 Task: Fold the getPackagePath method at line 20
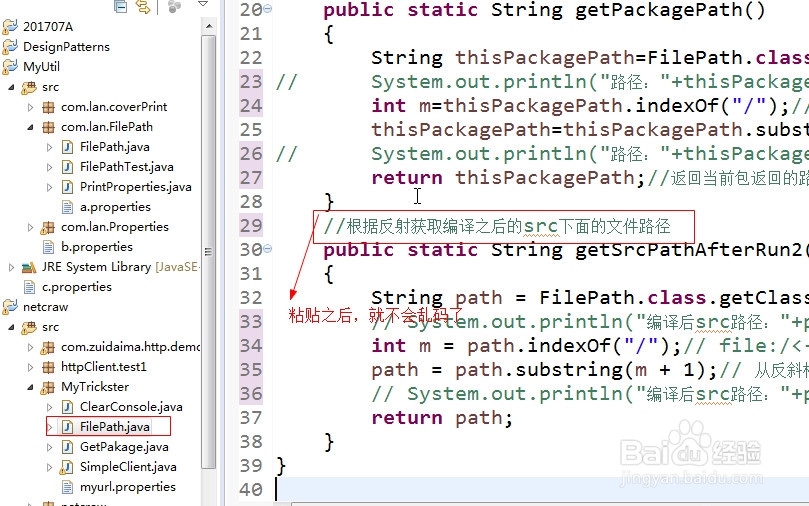point(268,8)
